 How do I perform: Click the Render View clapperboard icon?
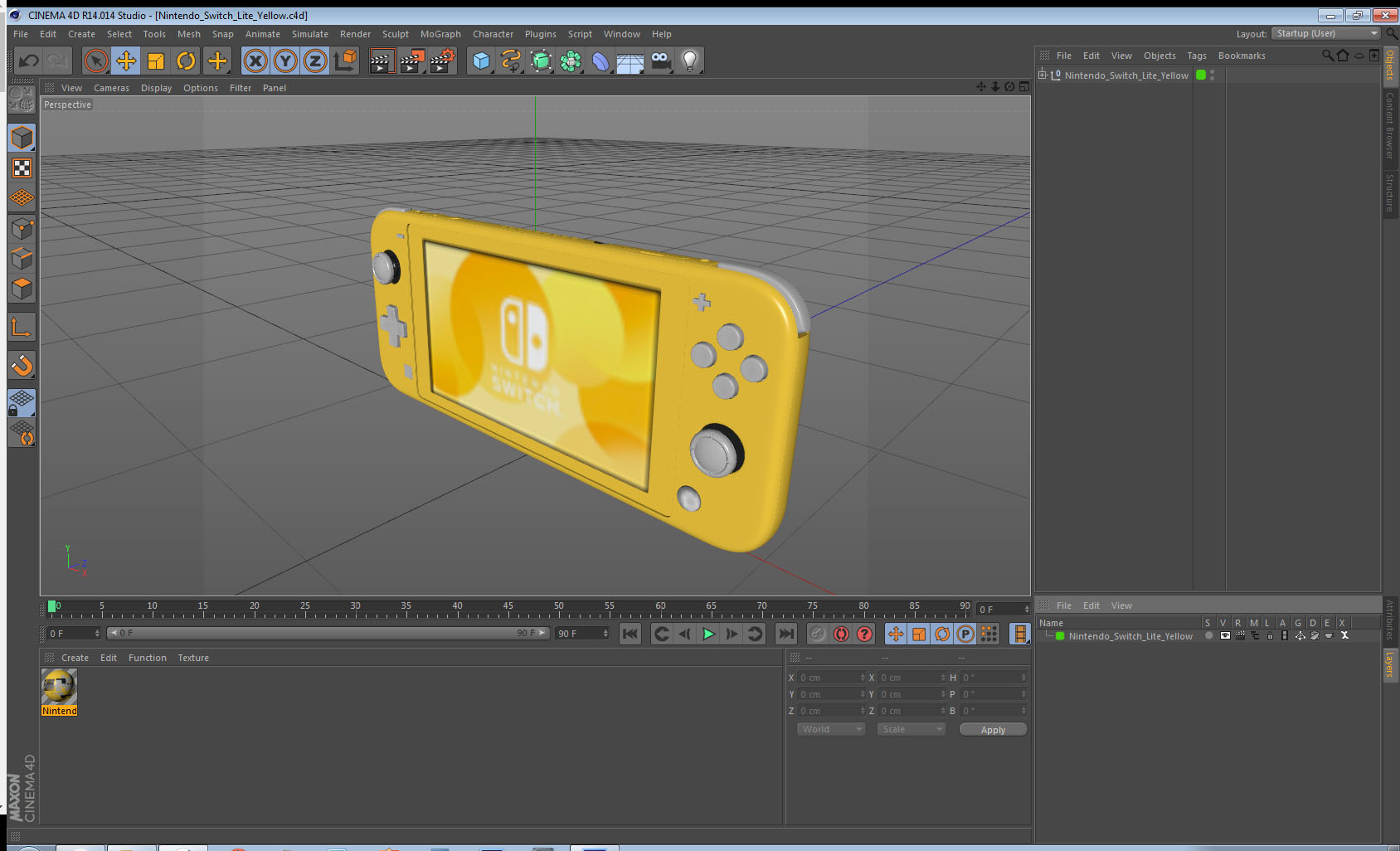pos(381,61)
